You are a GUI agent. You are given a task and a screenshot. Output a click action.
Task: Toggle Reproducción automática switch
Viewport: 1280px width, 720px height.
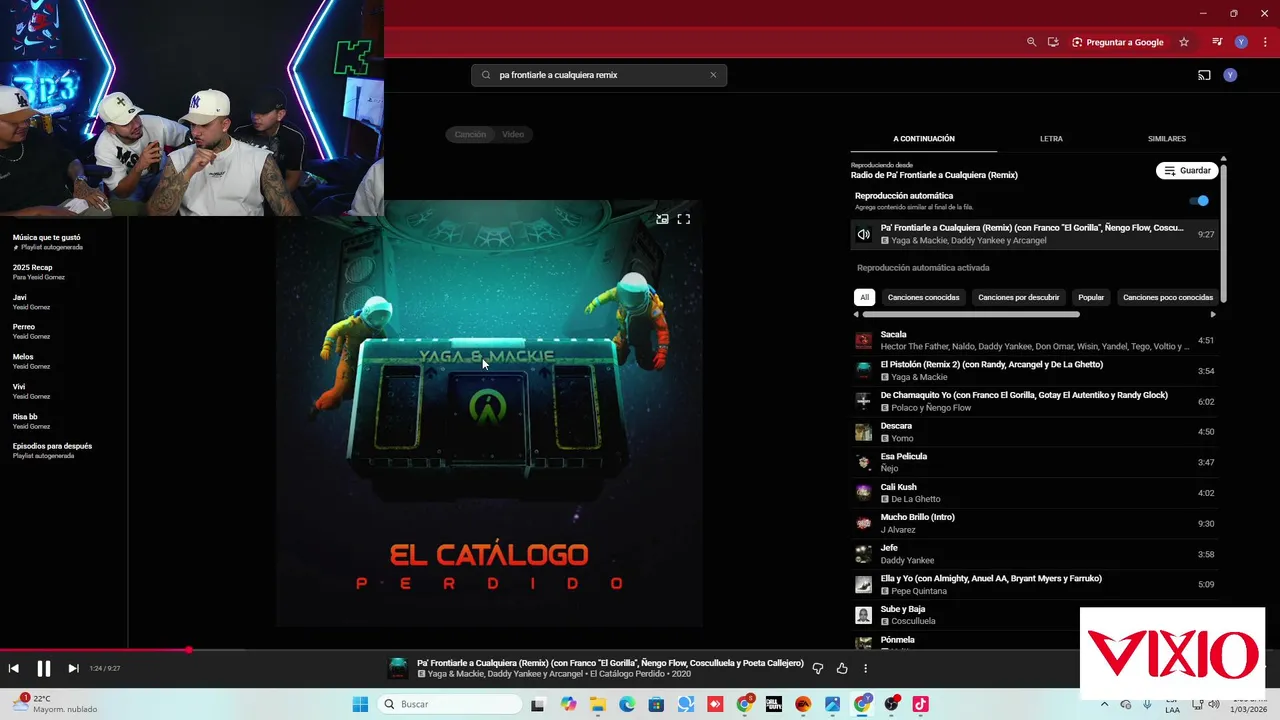[1199, 201]
